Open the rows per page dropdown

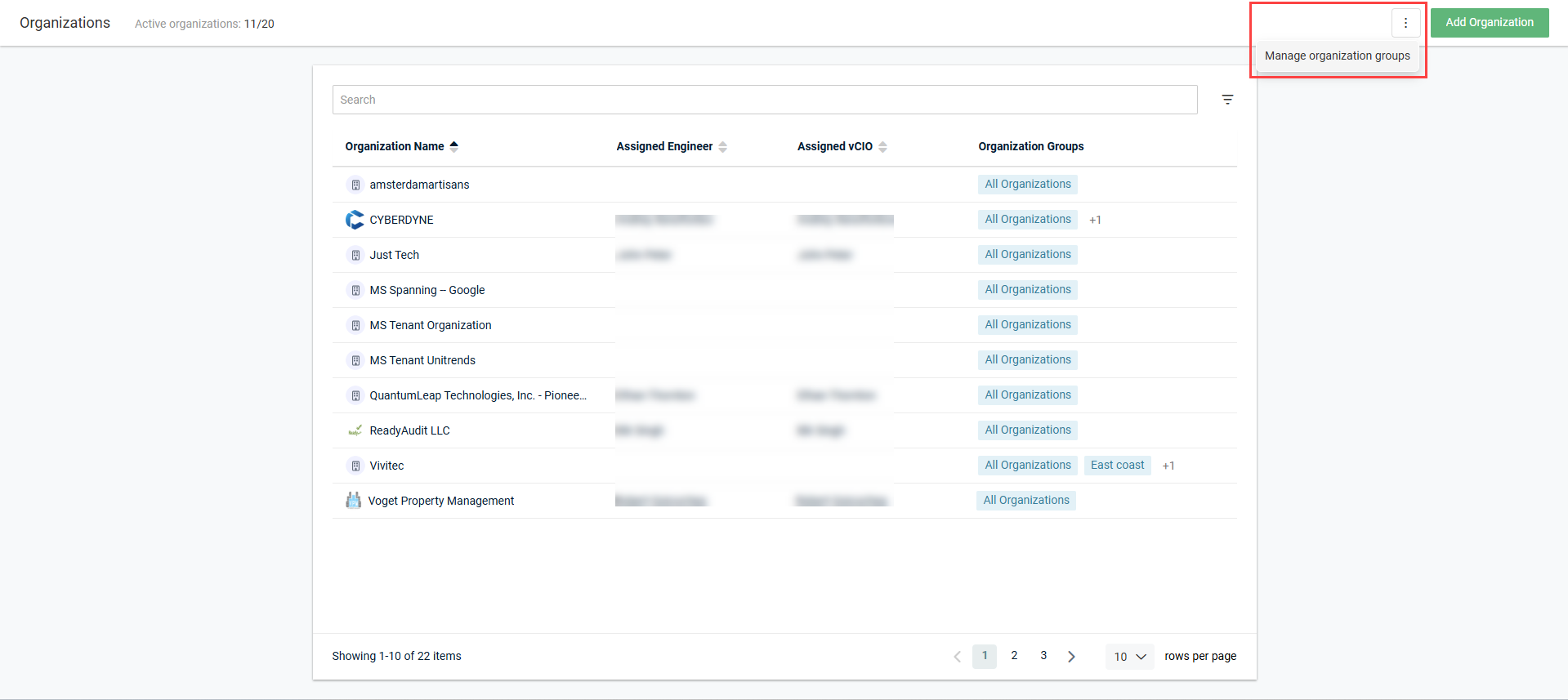[x=1129, y=657]
